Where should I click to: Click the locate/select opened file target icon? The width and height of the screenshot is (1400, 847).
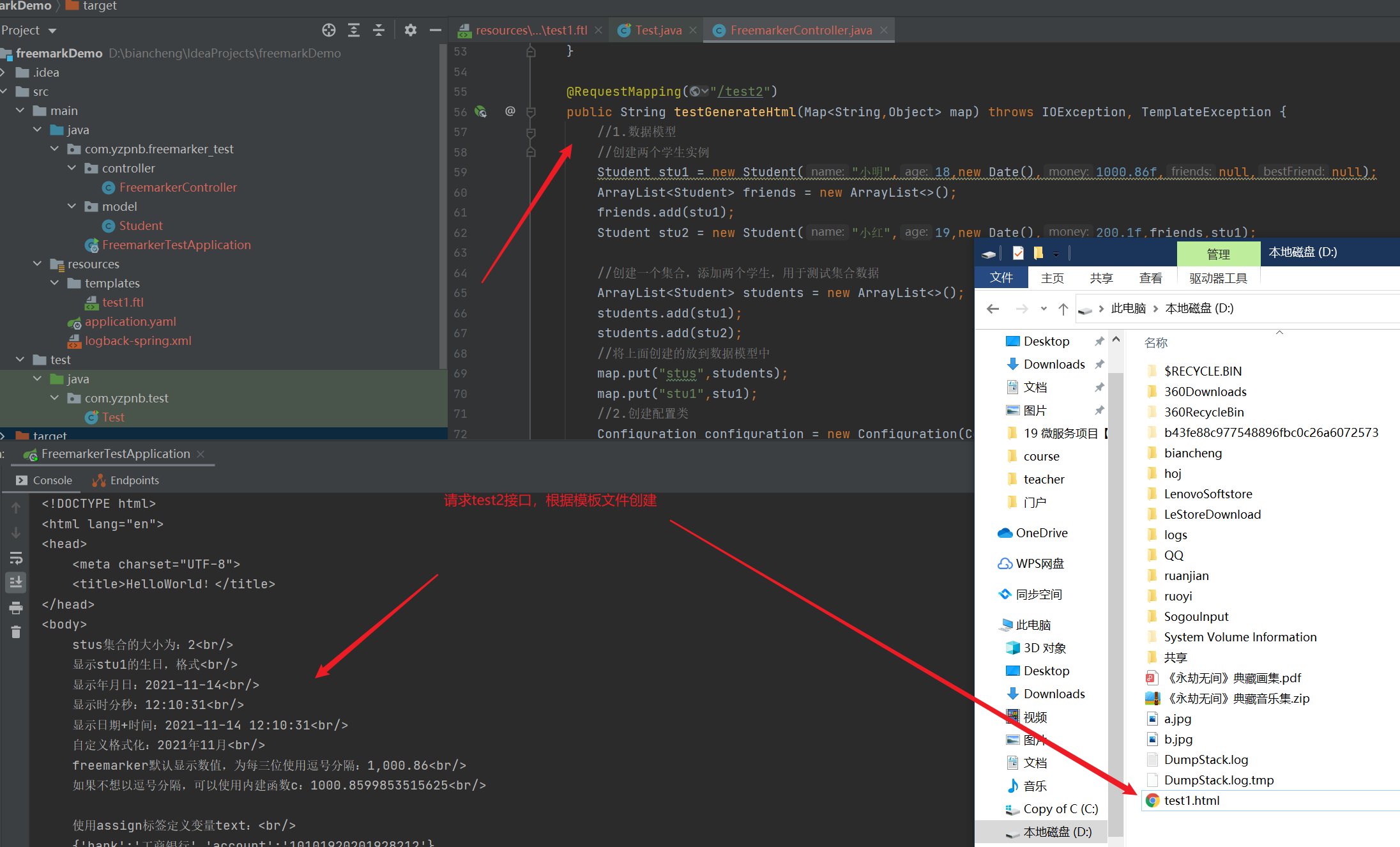329,30
